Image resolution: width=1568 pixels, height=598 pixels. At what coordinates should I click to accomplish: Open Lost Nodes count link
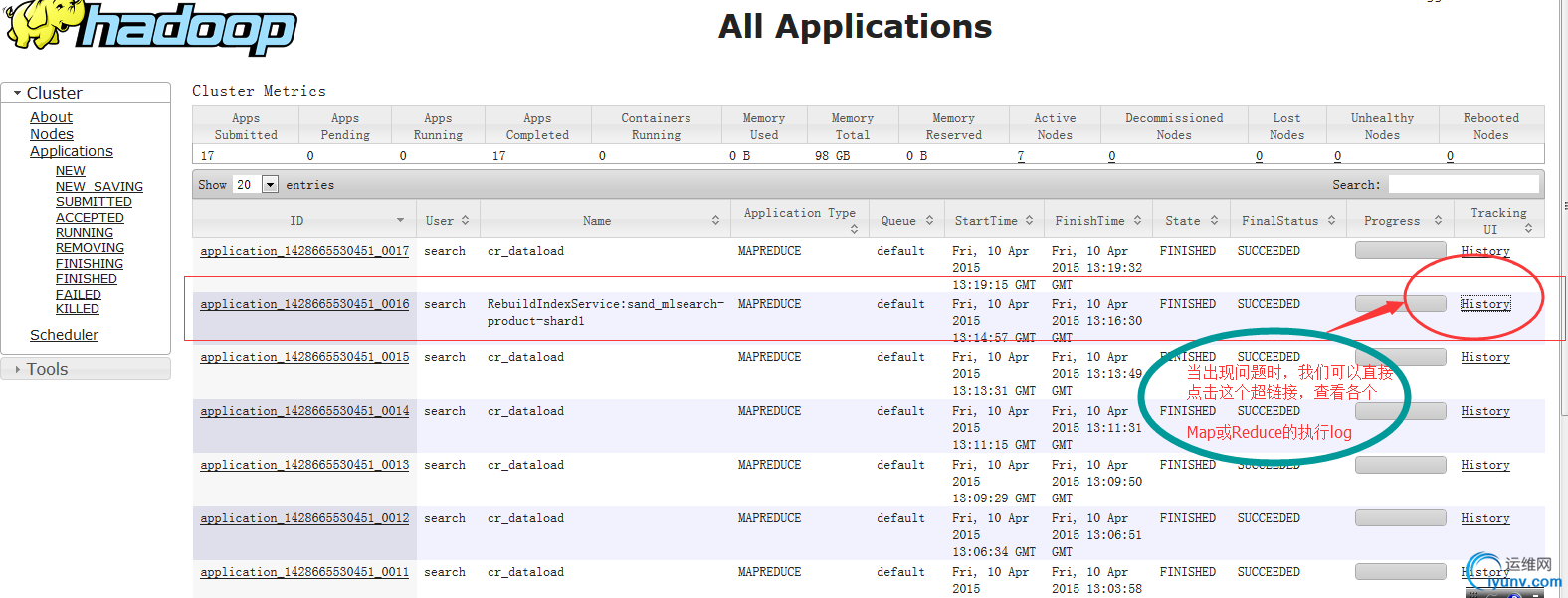(x=1259, y=156)
